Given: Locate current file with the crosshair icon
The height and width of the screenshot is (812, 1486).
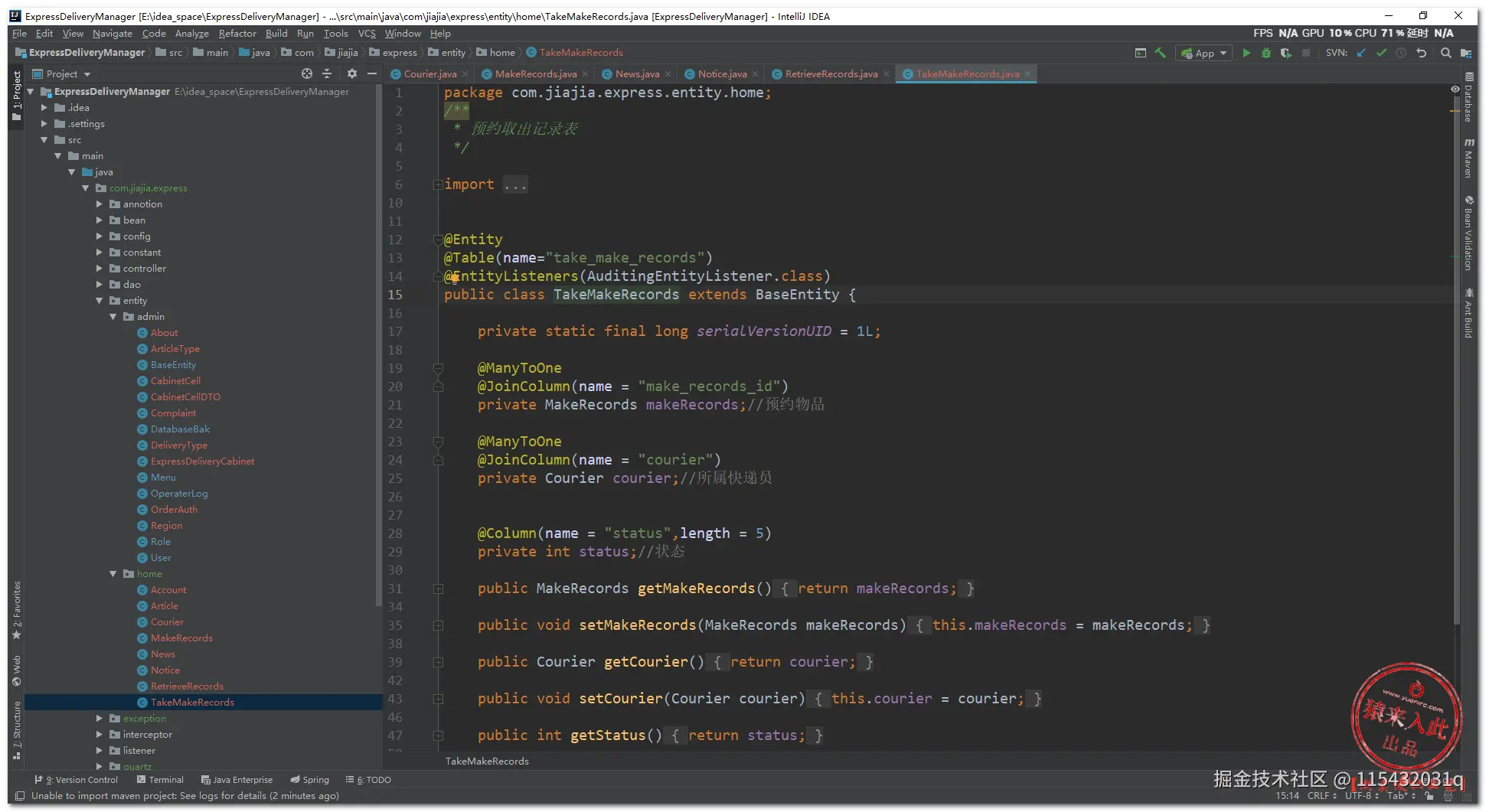Looking at the screenshot, I should pos(307,73).
